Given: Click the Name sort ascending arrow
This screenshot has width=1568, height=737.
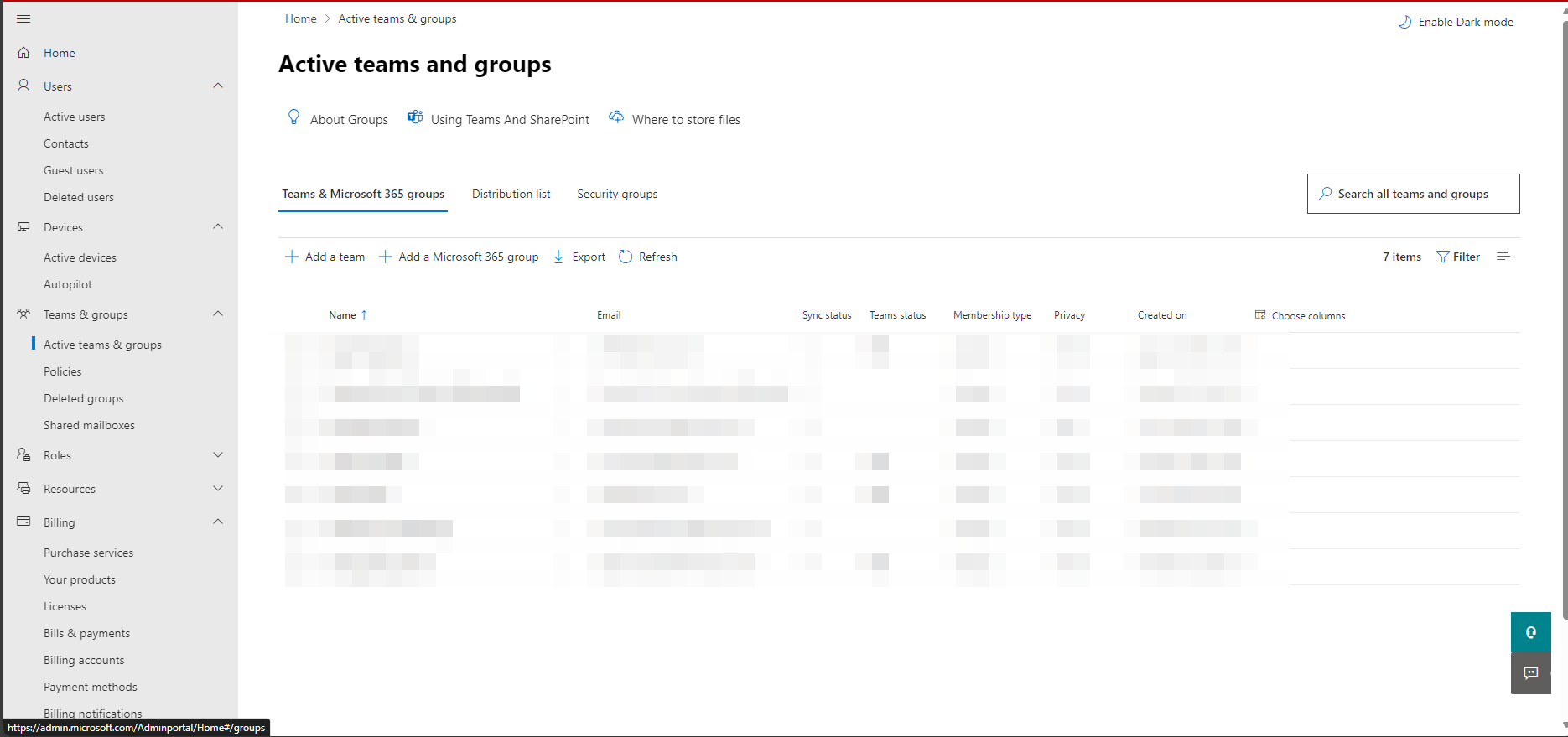Looking at the screenshot, I should click(364, 315).
